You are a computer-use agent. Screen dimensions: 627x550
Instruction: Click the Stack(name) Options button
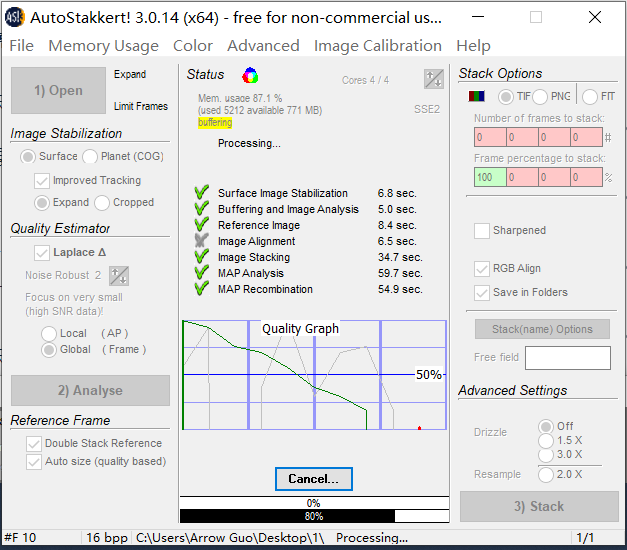pos(542,329)
